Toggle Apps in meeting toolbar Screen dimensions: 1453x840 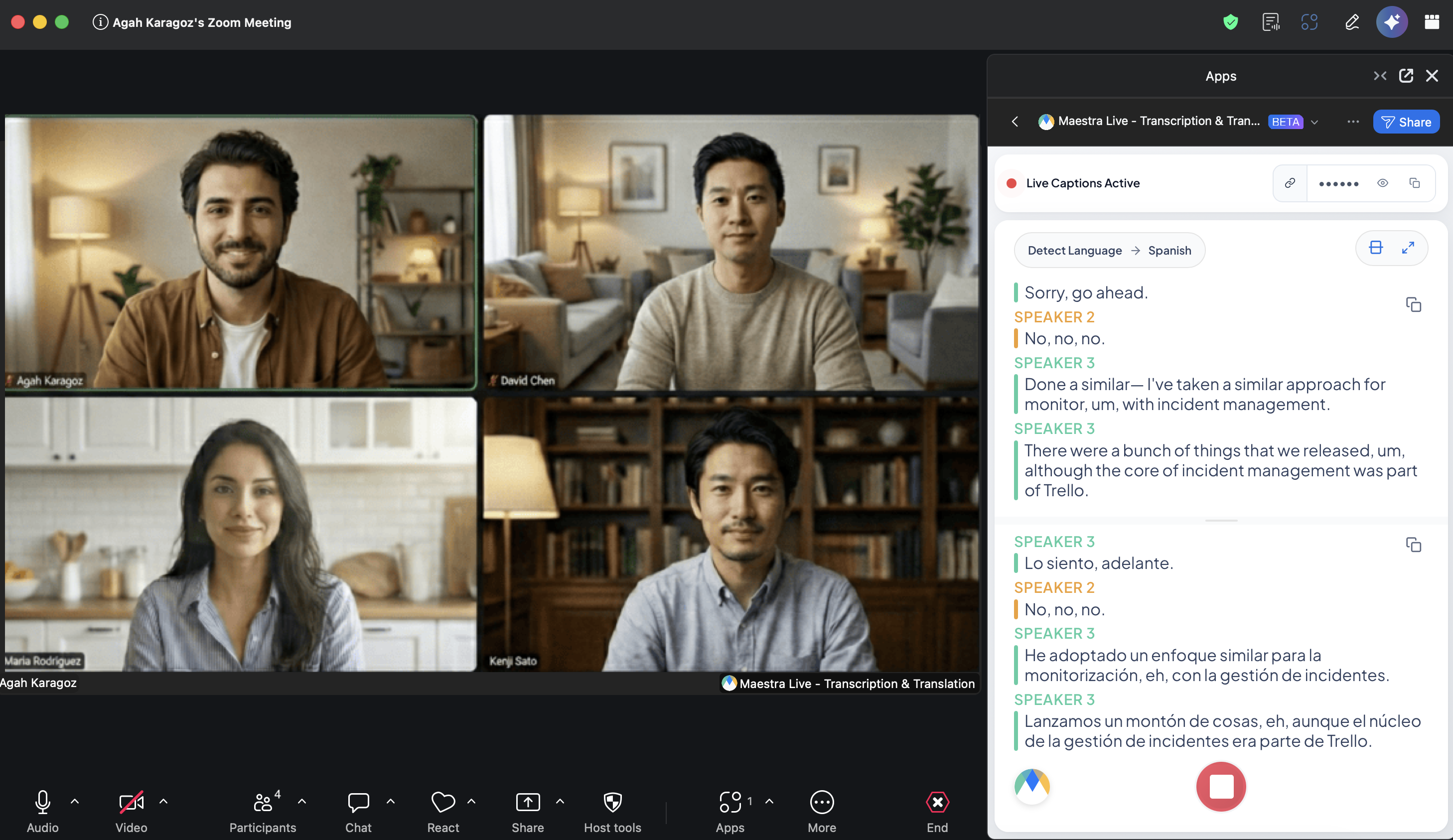click(x=730, y=811)
